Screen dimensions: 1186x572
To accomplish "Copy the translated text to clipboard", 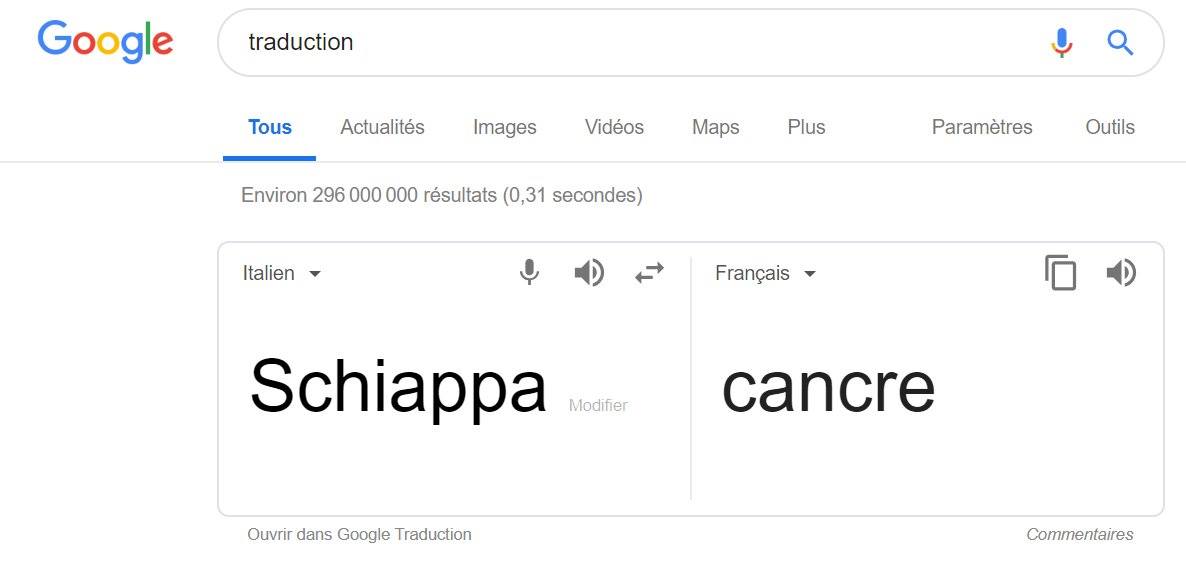I will pyautogui.click(x=1060, y=272).
